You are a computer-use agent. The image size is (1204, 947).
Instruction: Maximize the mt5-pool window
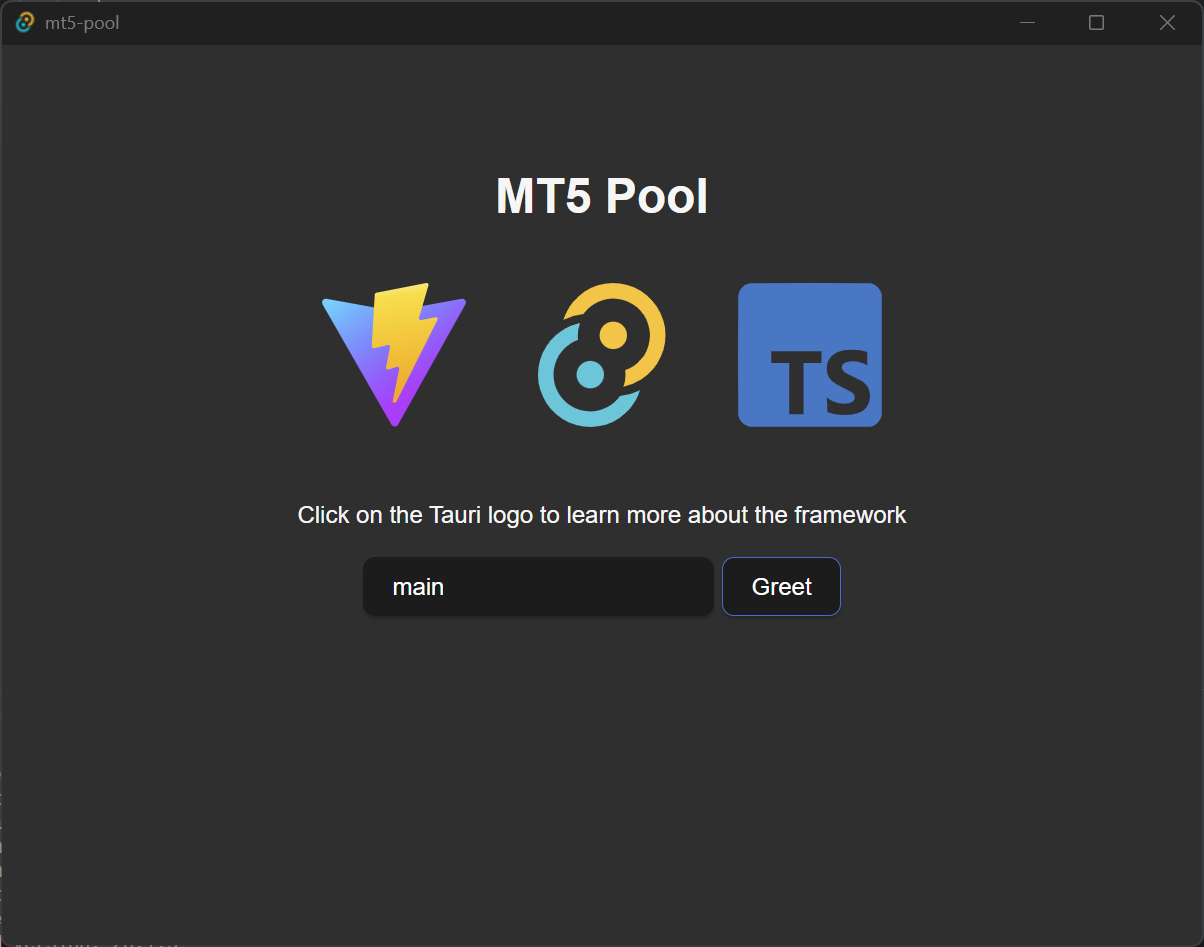click(1096, 22)
